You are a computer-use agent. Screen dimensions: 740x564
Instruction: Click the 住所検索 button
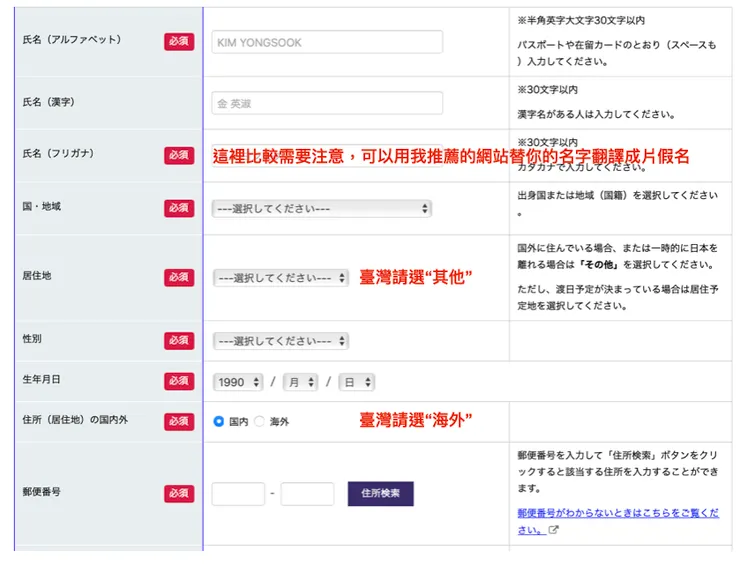pos(381,494)
